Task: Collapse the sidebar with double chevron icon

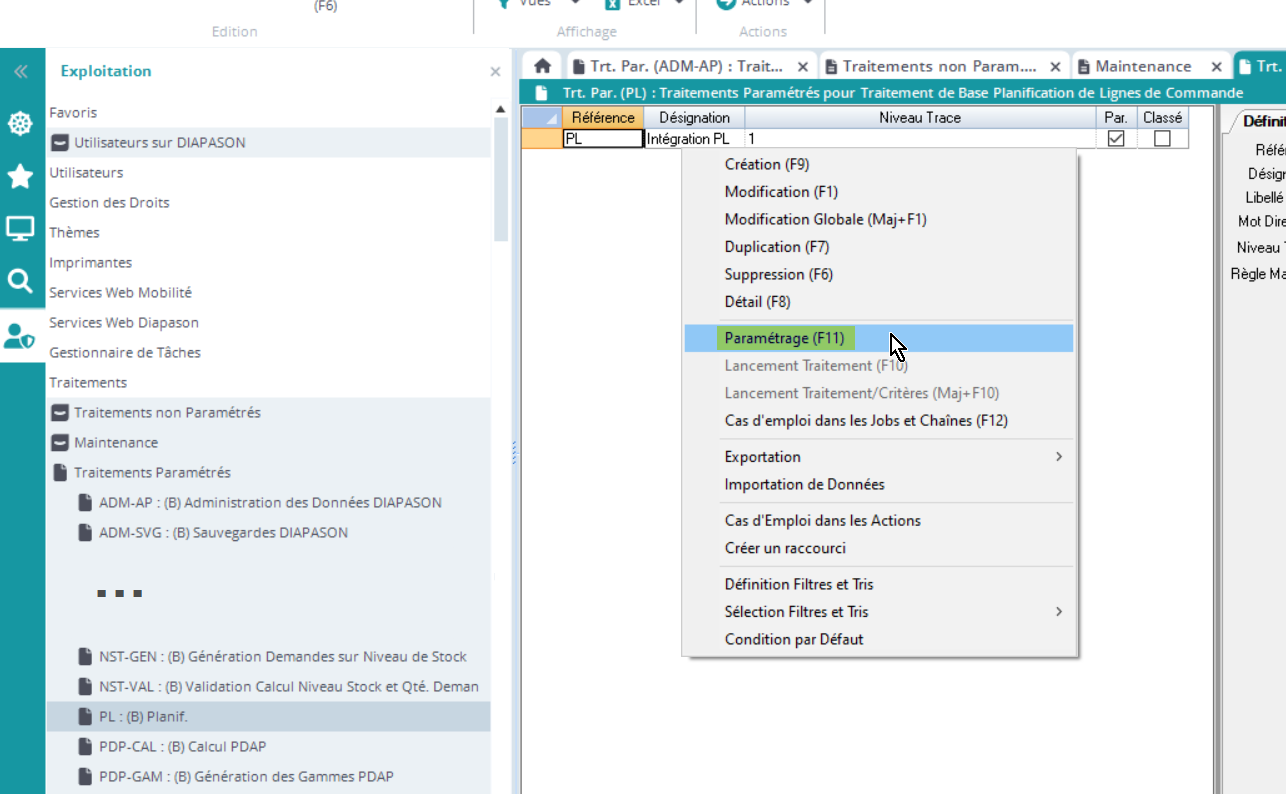Action: pos(21,72)
